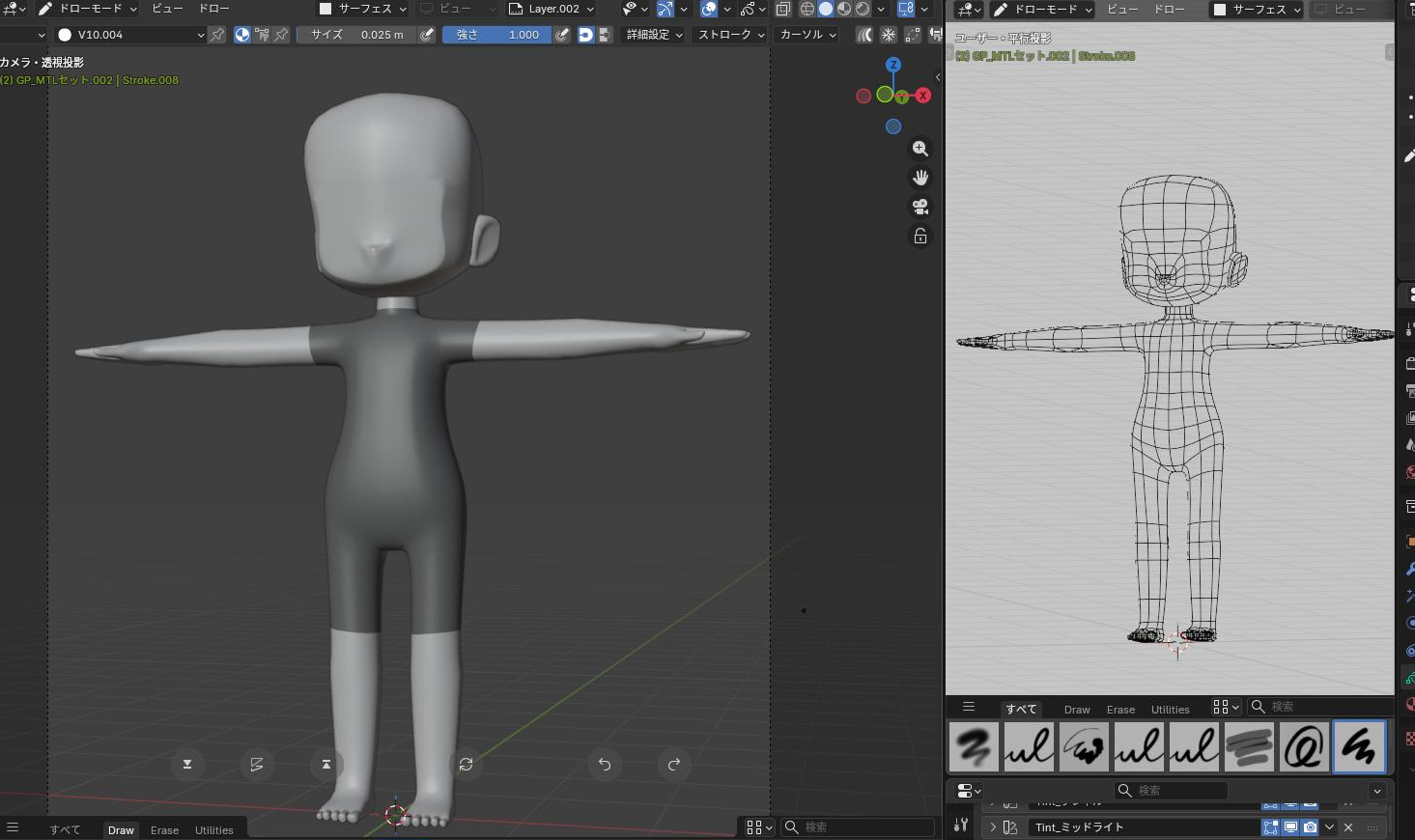Select the blurry airbrush brush thumbnail
Image resolution: width=1415 pixels, height=840 pixels.
974,747
